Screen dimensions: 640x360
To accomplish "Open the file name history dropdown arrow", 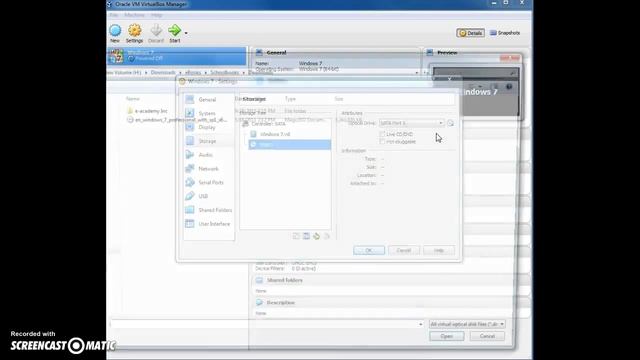I will click(420, 324).
